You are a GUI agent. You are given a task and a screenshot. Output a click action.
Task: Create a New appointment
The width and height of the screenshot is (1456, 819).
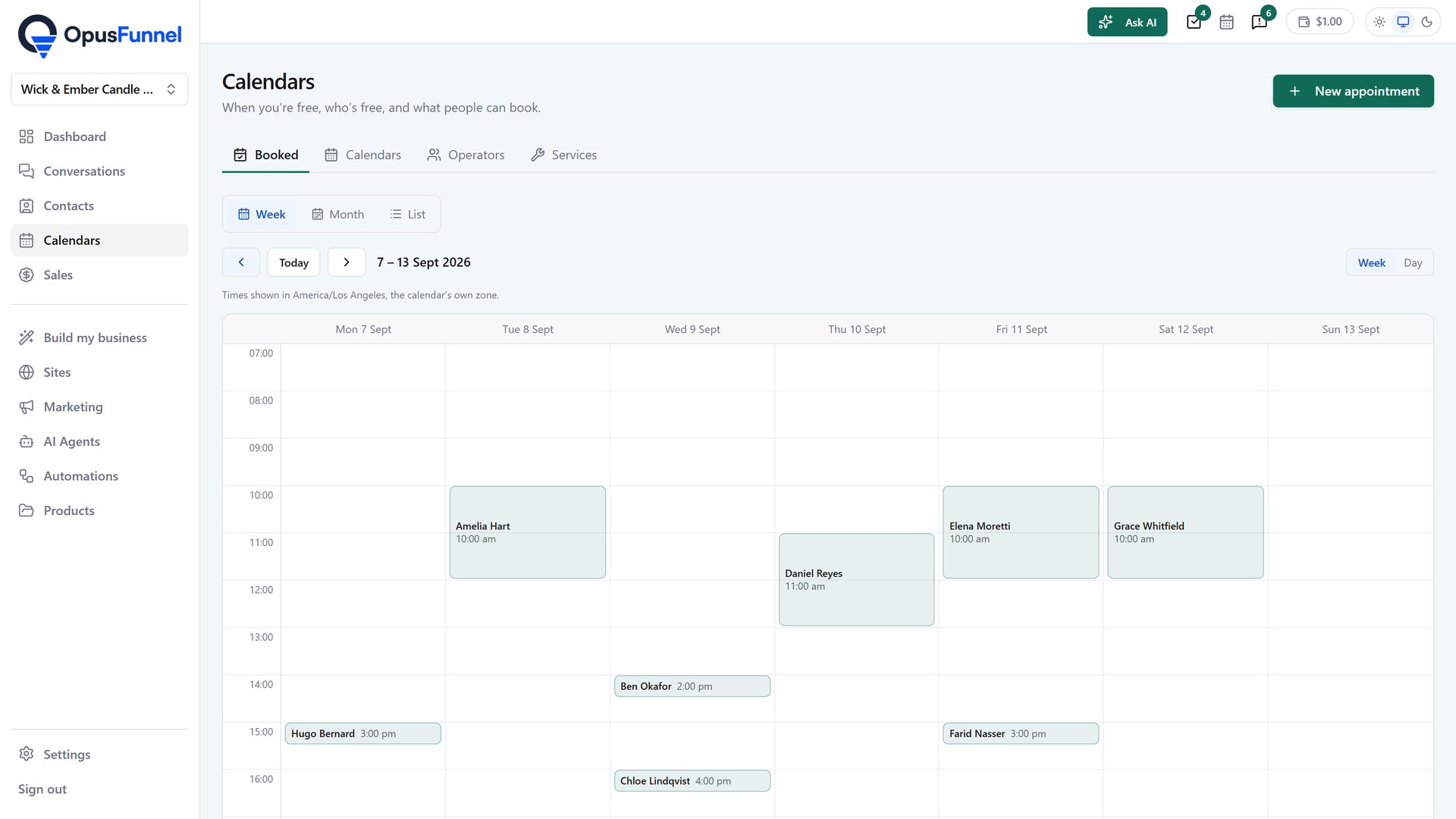coord(1353,91)
